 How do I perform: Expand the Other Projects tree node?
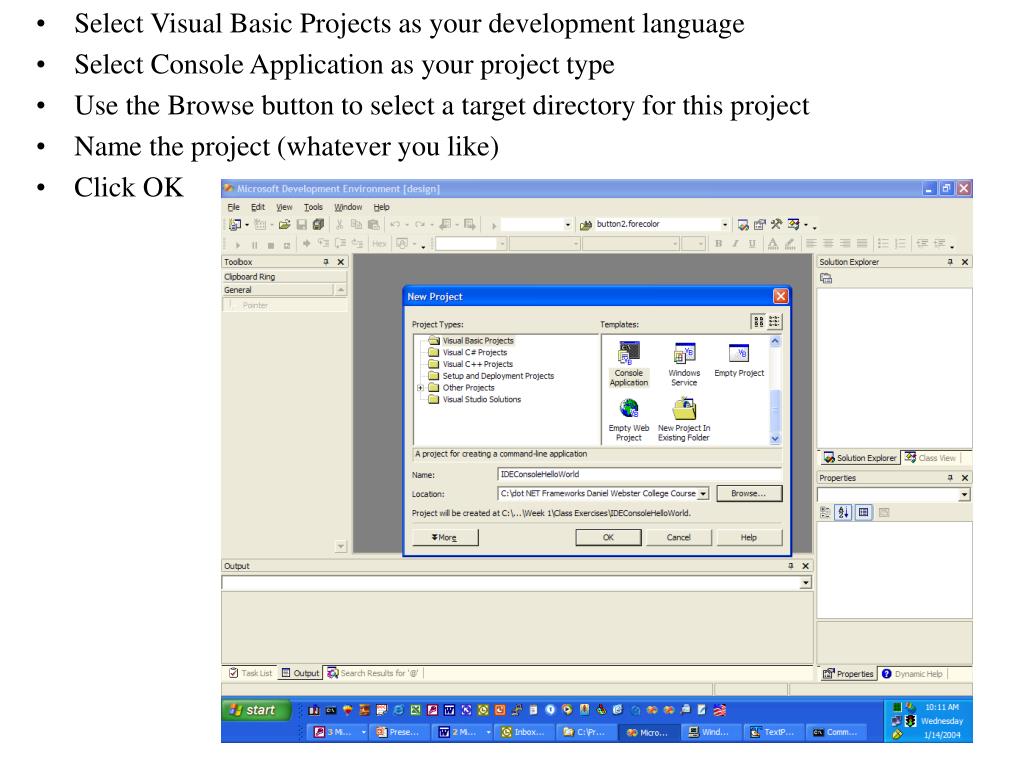coord(421,388)
